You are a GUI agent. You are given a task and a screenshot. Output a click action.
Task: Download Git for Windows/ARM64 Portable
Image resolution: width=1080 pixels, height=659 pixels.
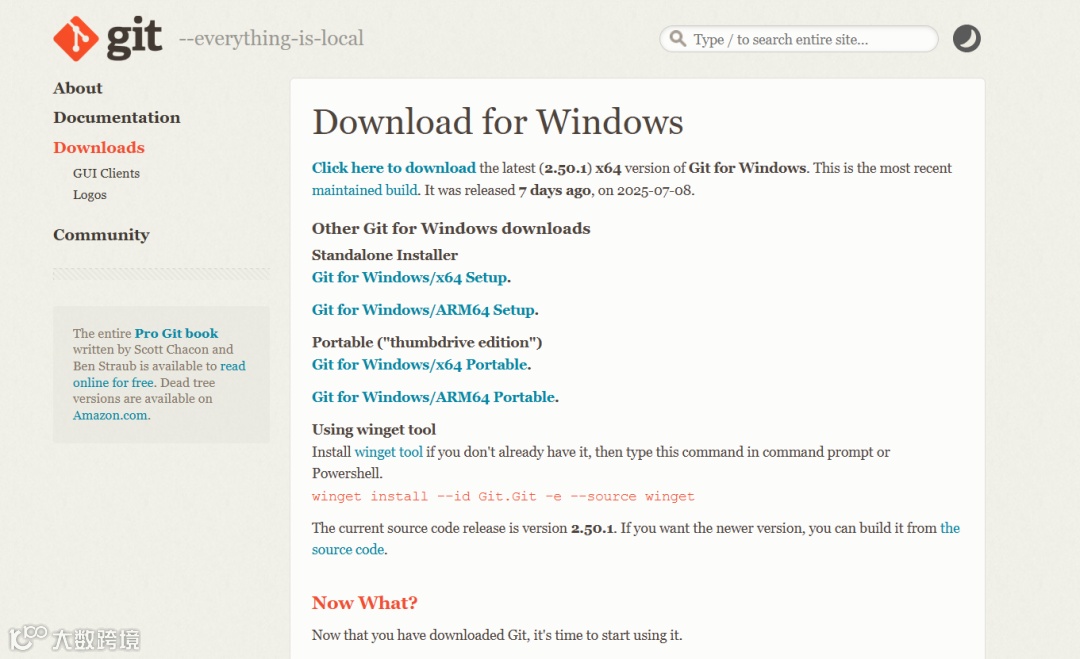[x=433, y=397]
